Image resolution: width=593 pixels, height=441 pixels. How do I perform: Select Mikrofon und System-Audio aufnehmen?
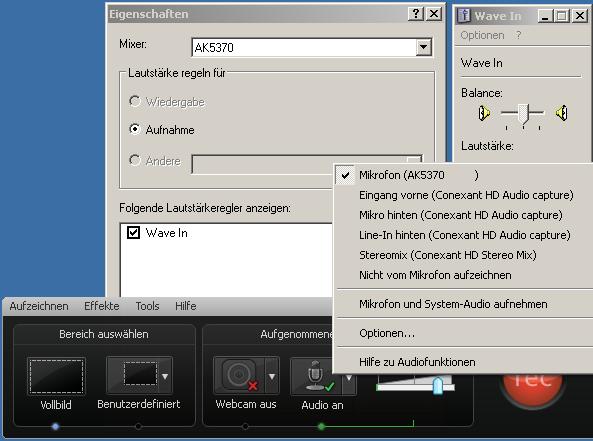click(464, 304)
